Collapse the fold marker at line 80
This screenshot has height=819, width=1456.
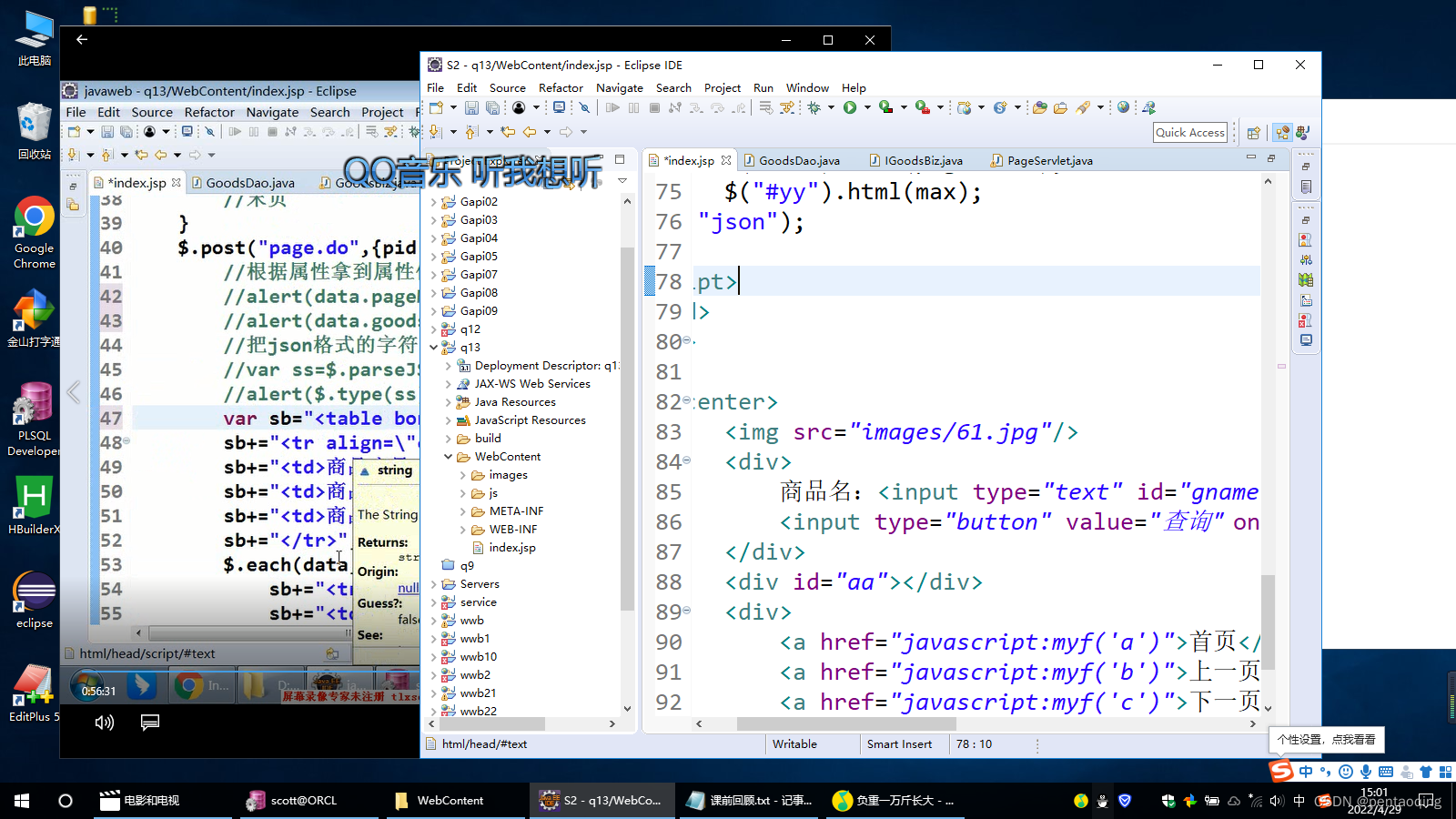687,340
